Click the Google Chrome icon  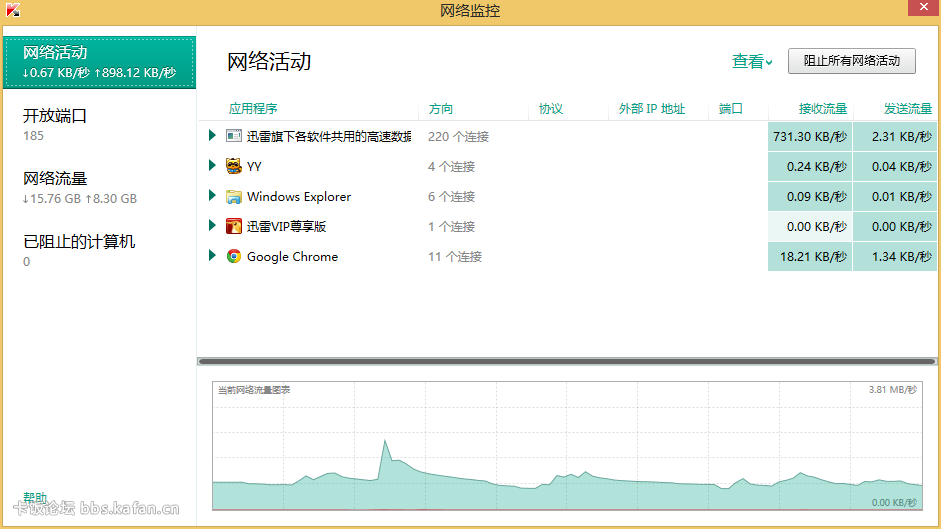point(233,256)
